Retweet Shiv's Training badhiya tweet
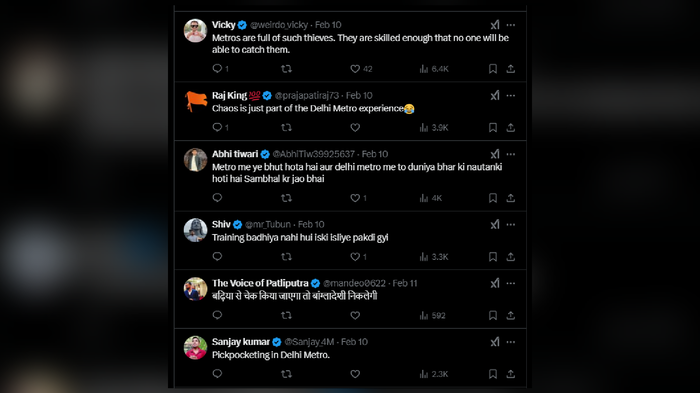This screenshot has height=393, width=700. pos(286,257)
